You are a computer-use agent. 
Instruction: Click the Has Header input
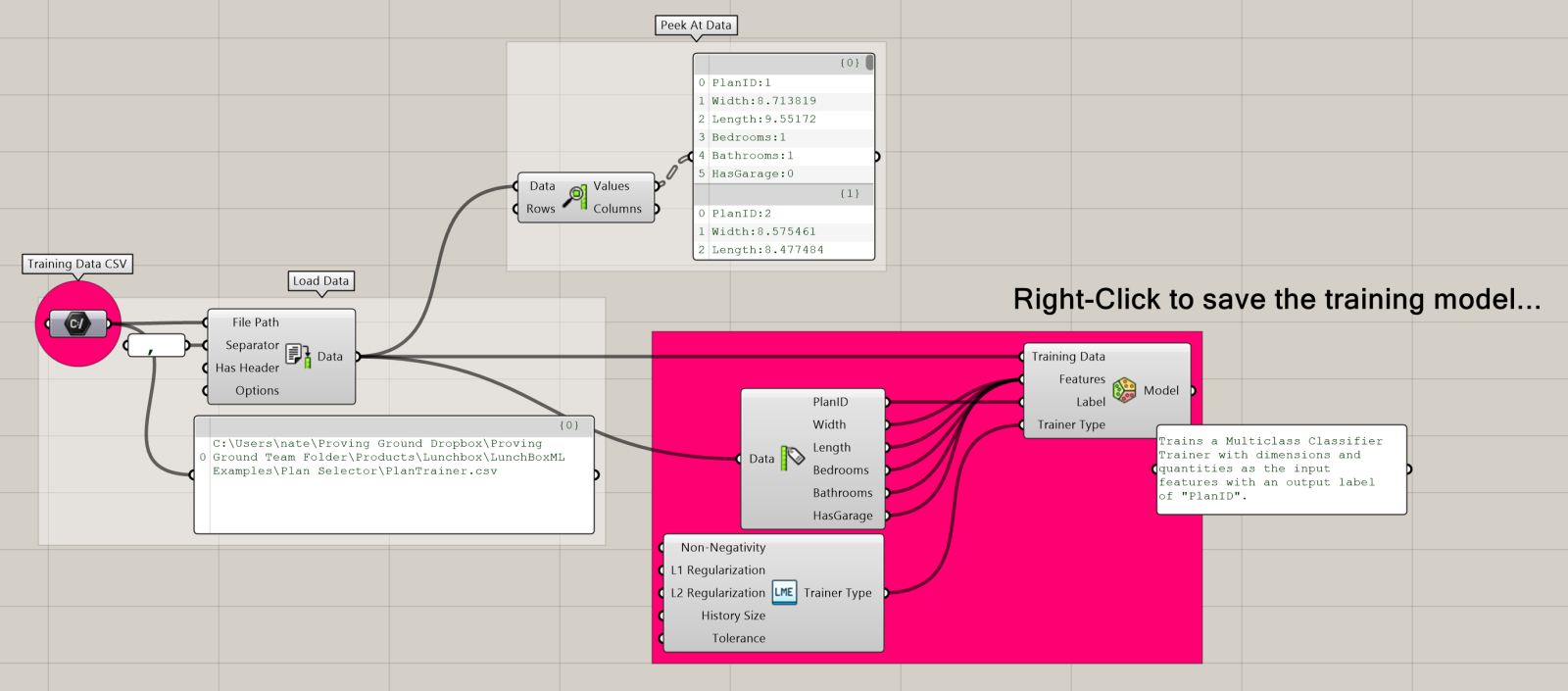pos(247,368)
